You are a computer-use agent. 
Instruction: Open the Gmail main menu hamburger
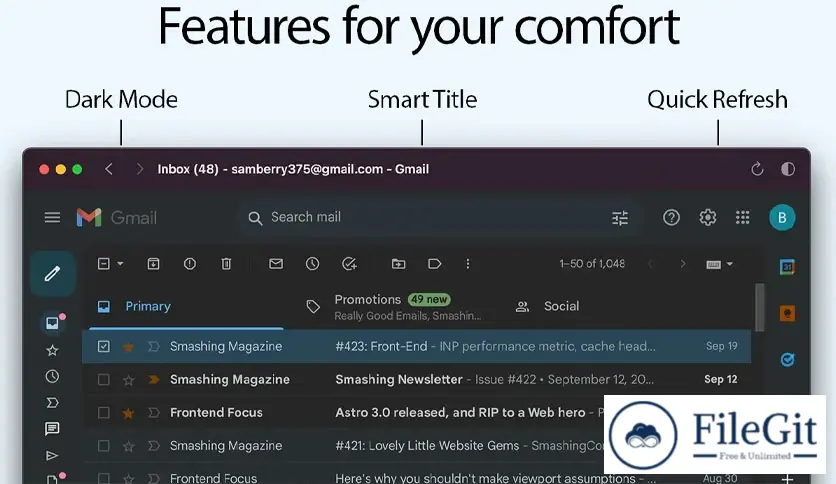[52, 217]
